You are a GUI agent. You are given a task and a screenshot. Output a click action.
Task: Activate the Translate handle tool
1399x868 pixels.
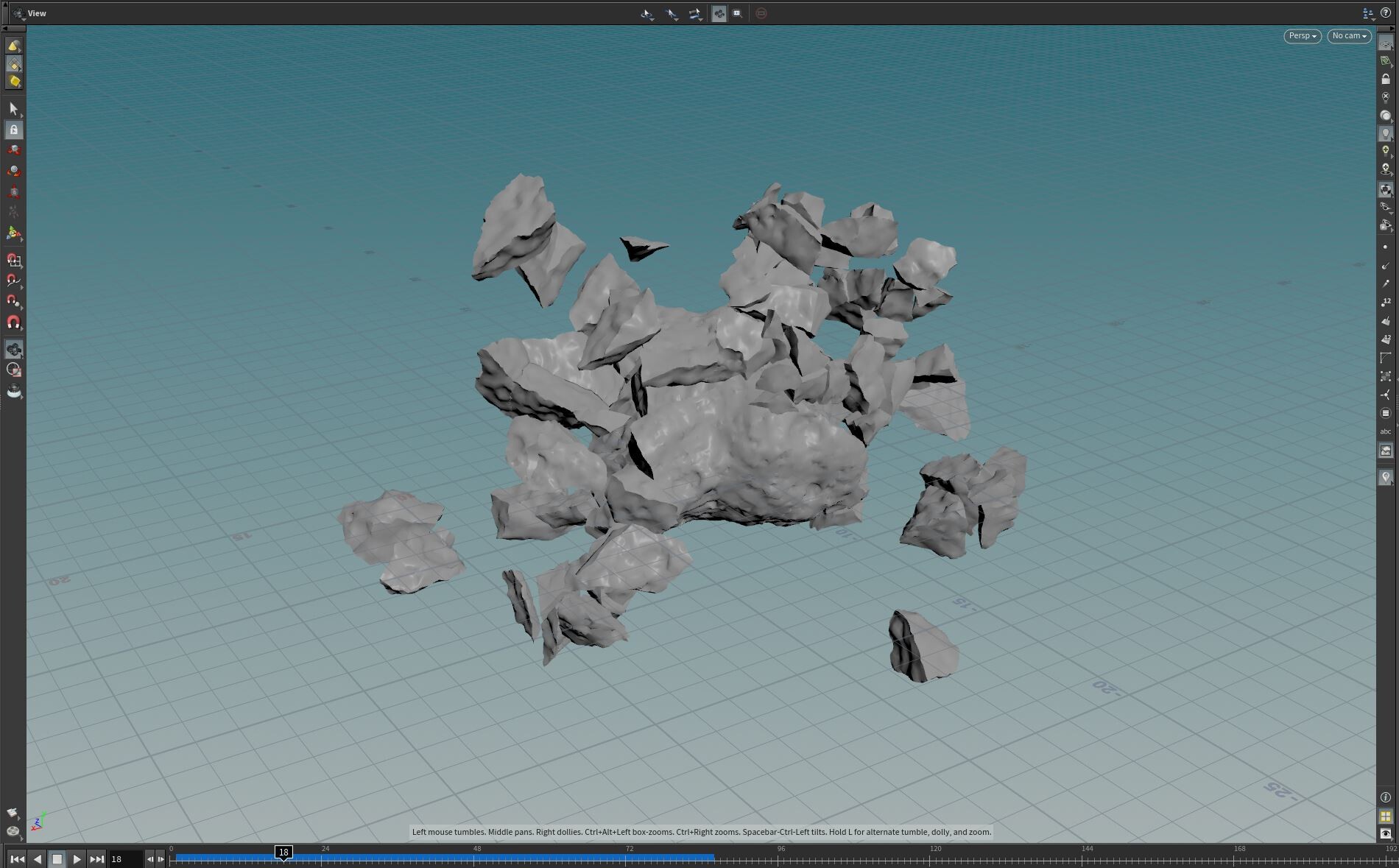13,149
